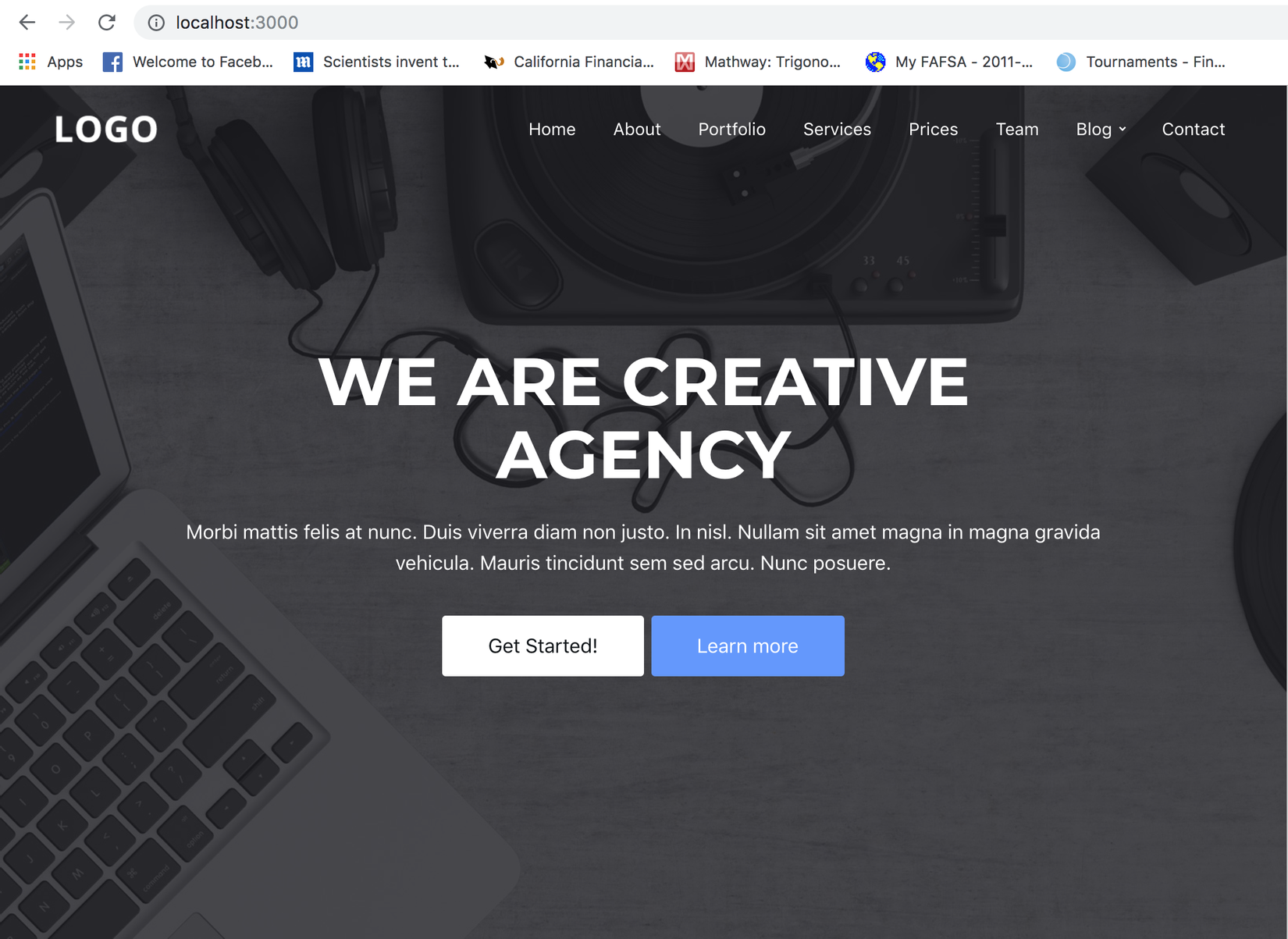Open the Facebook bookmark icon

pos(112,62)
